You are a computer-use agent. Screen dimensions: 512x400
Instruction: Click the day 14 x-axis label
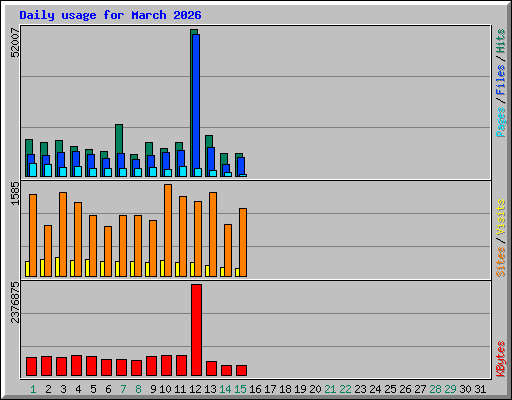(x=225, y=389)
